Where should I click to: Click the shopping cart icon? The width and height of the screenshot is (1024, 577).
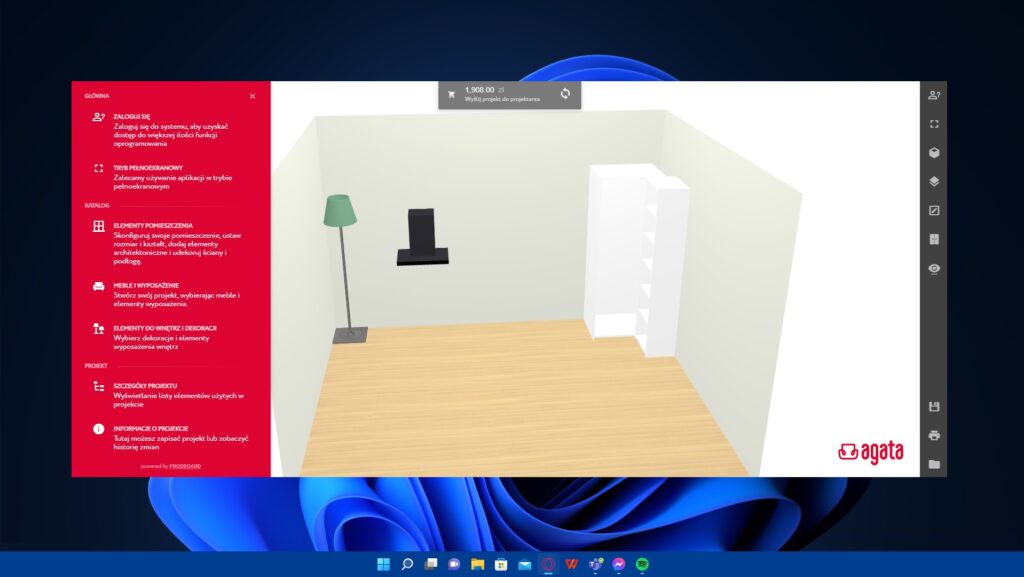coord(451,95)
